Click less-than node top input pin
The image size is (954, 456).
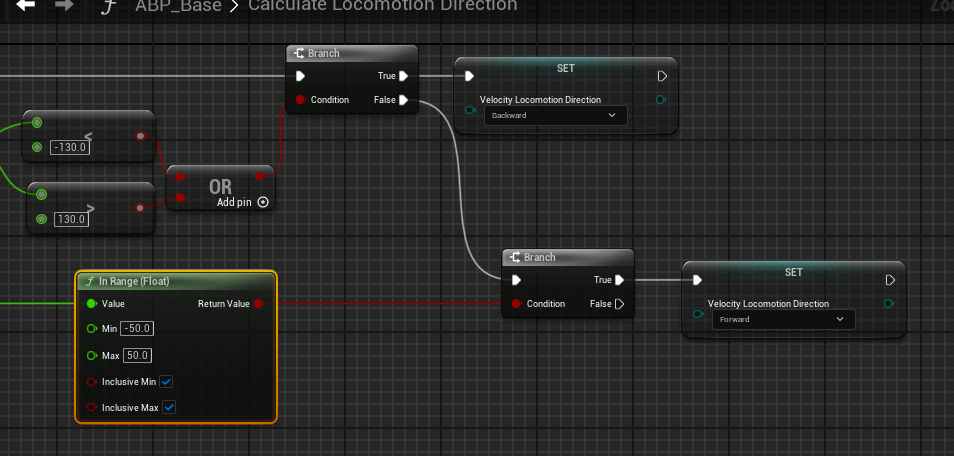(37, 123)
